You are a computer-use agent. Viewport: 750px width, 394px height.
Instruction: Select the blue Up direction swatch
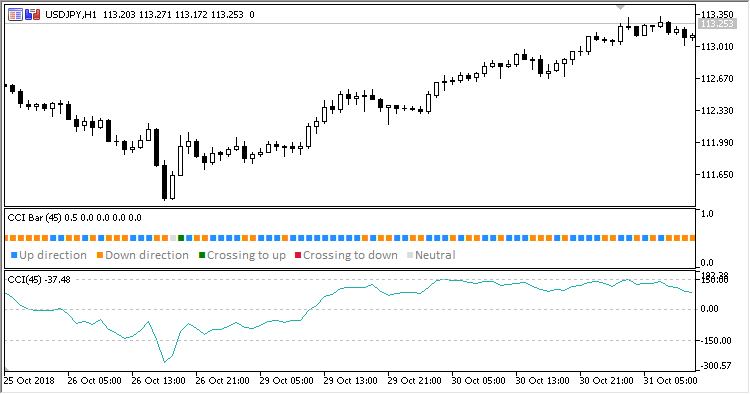14,255
